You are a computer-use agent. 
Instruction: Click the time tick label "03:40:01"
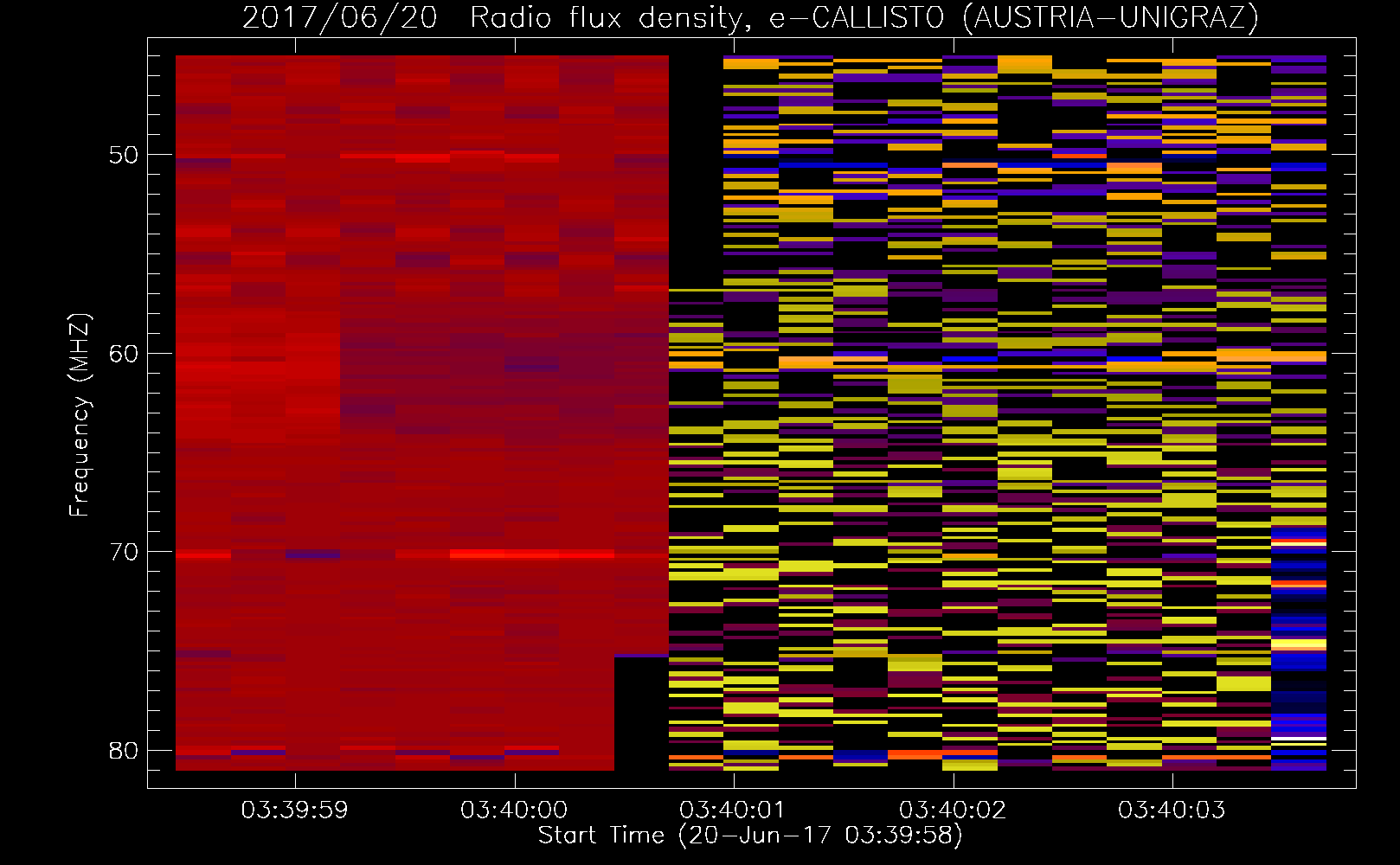coord(733,811)
